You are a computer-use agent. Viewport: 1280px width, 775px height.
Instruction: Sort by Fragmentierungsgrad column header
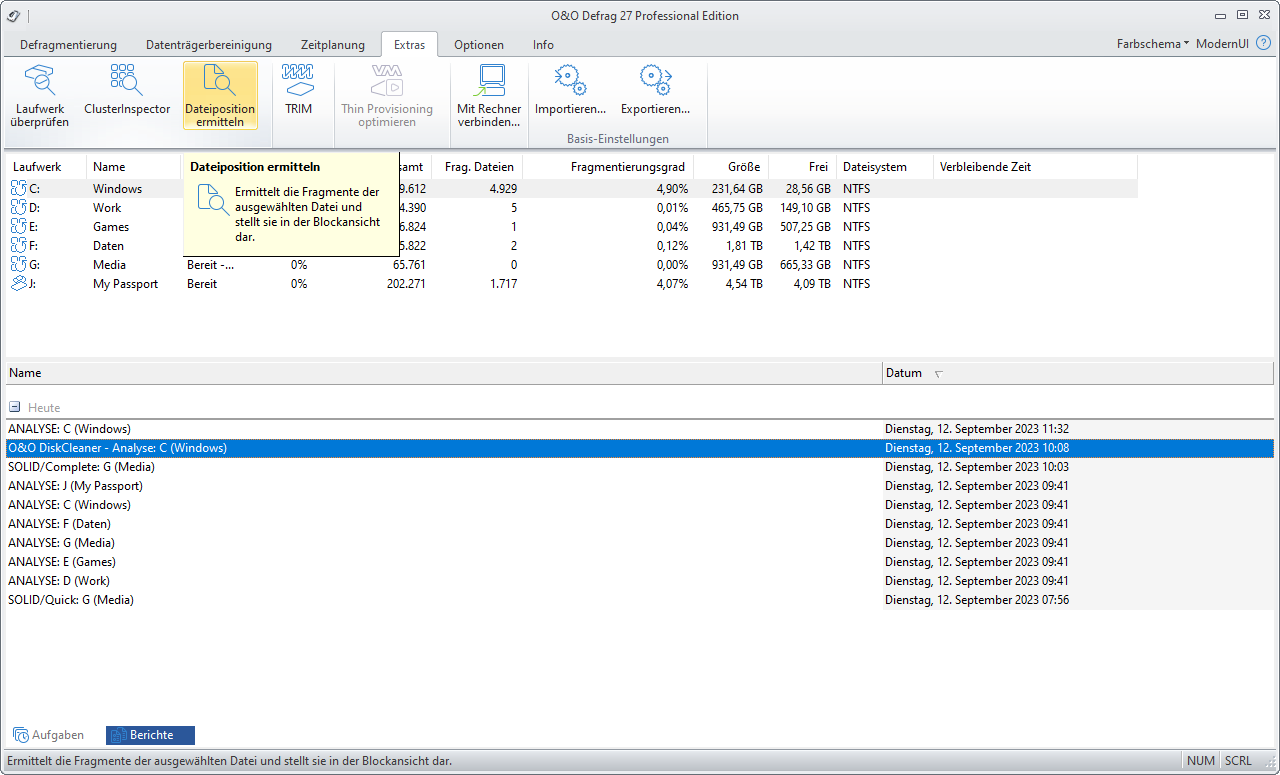coord(608,167)
